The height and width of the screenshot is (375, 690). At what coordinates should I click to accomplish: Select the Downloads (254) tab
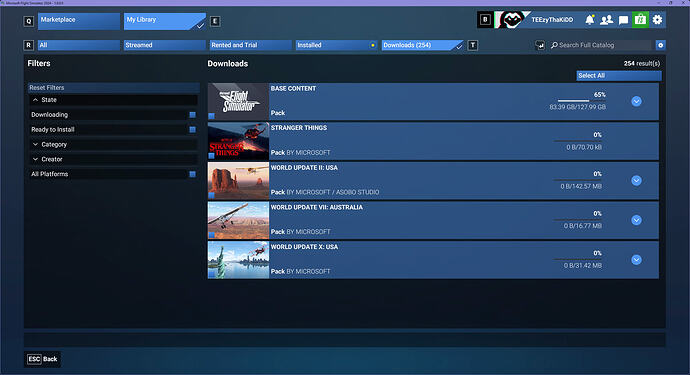[422, 45]
